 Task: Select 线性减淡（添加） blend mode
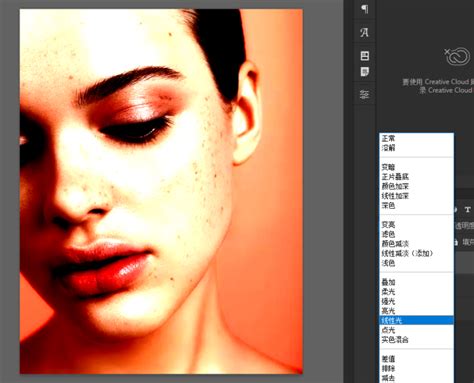coord(407,253)
